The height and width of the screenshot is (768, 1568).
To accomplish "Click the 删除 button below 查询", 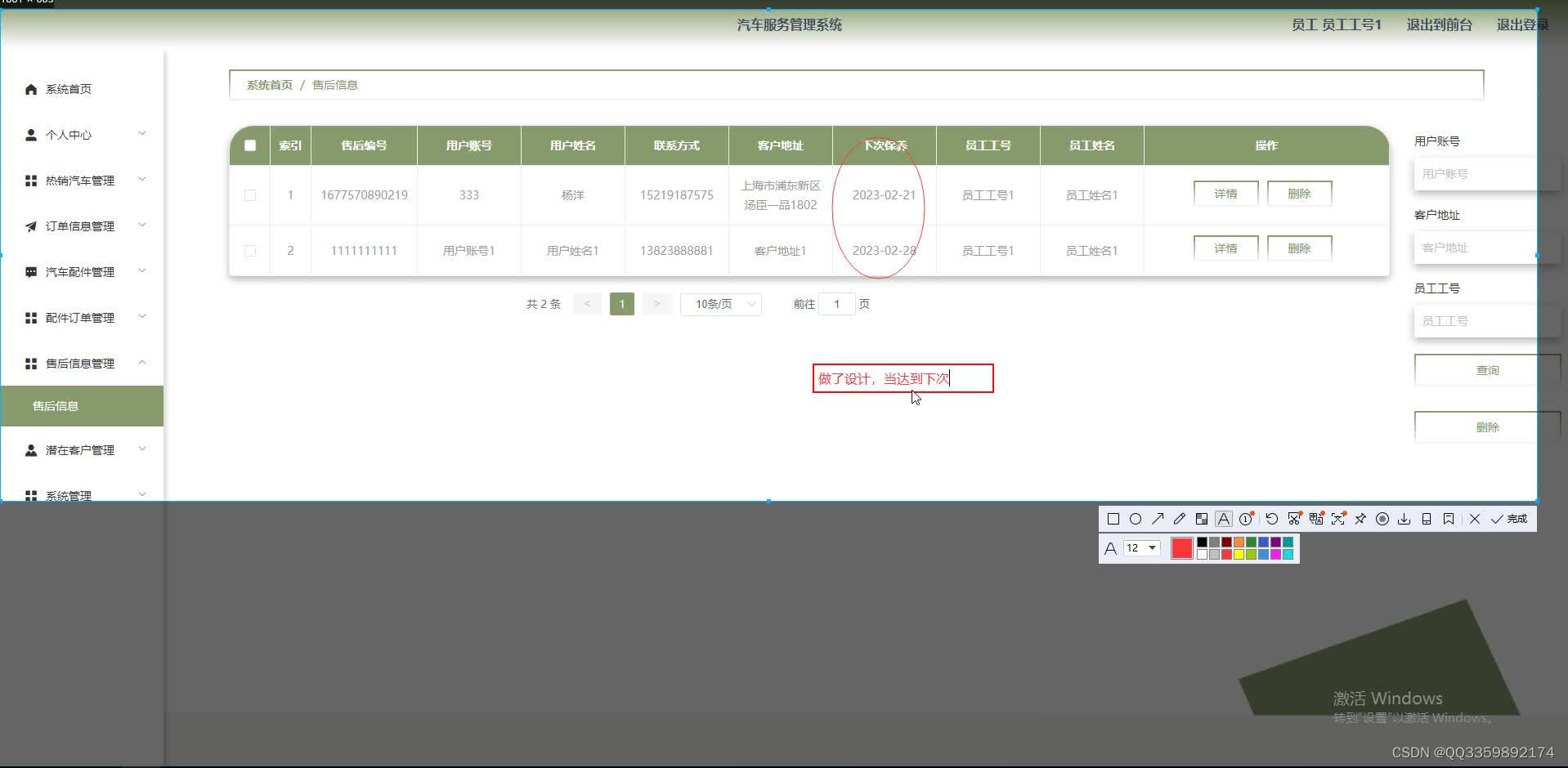I will [x=1487, y=427].
